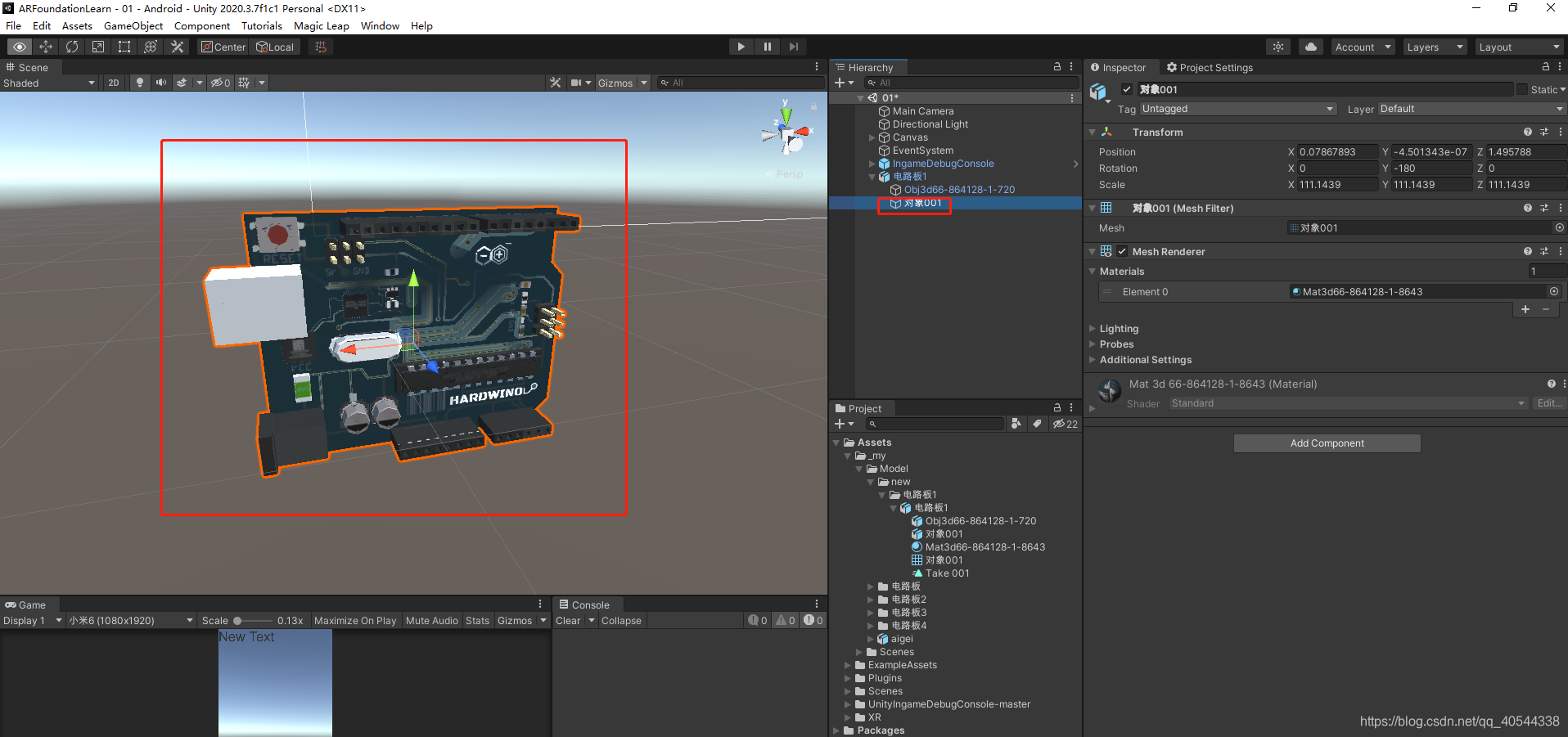Toggle scene effects icon
The image size is (1568, 737).
point(182,83)
